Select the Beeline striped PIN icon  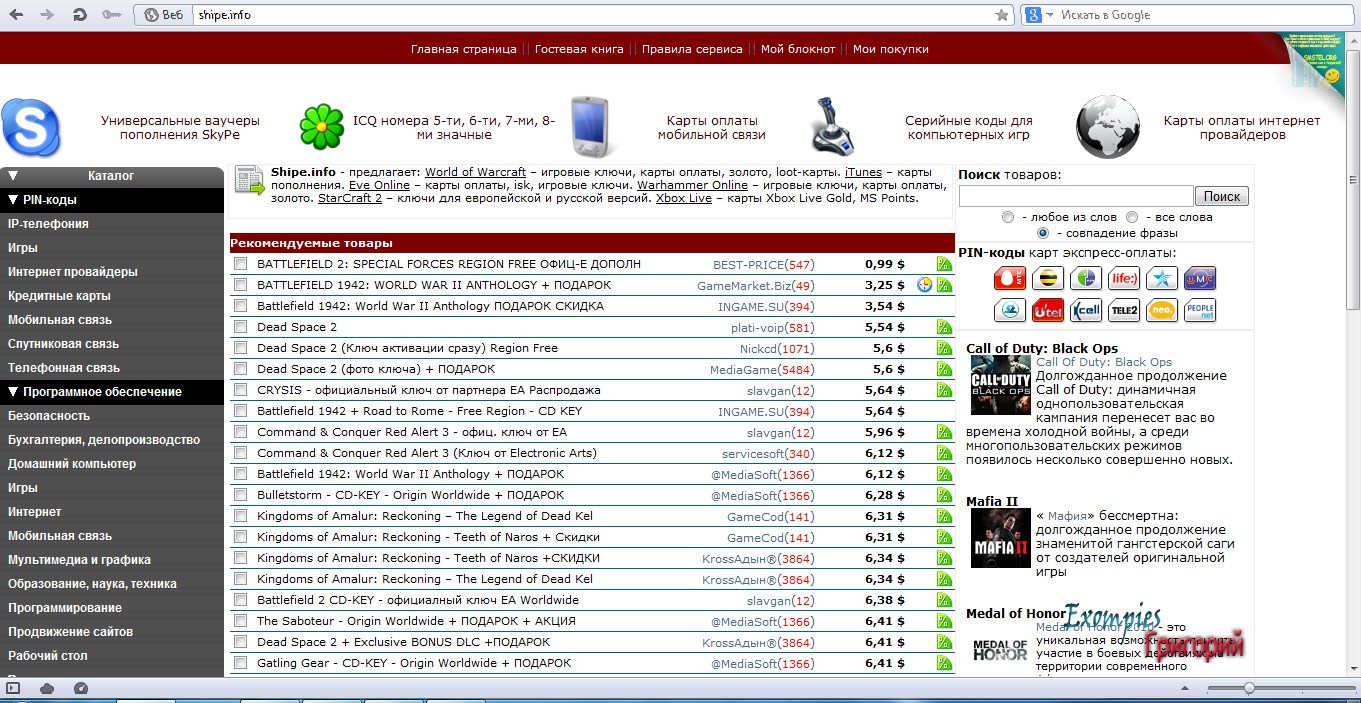click(x=1048, y=278)
